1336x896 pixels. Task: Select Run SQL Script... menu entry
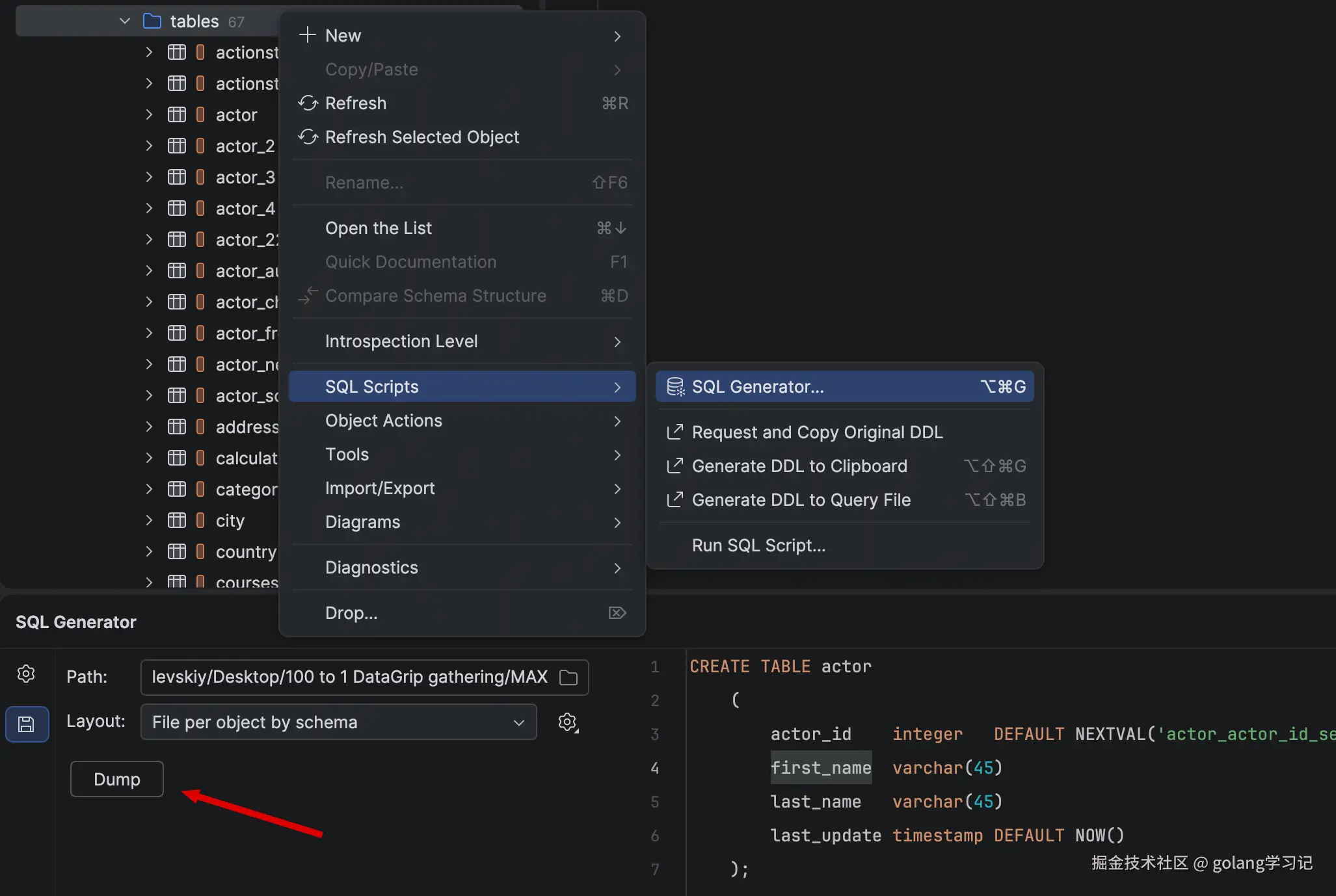click(758, 546)
